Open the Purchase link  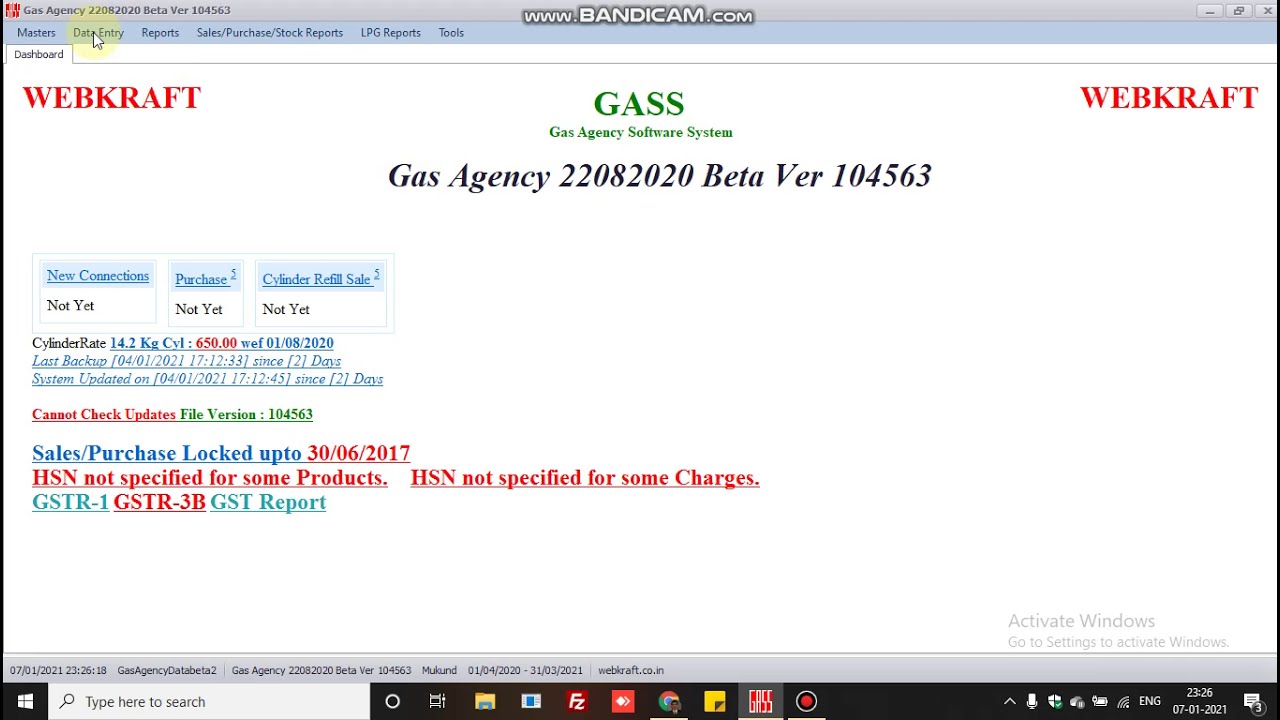tap(205, 278)
